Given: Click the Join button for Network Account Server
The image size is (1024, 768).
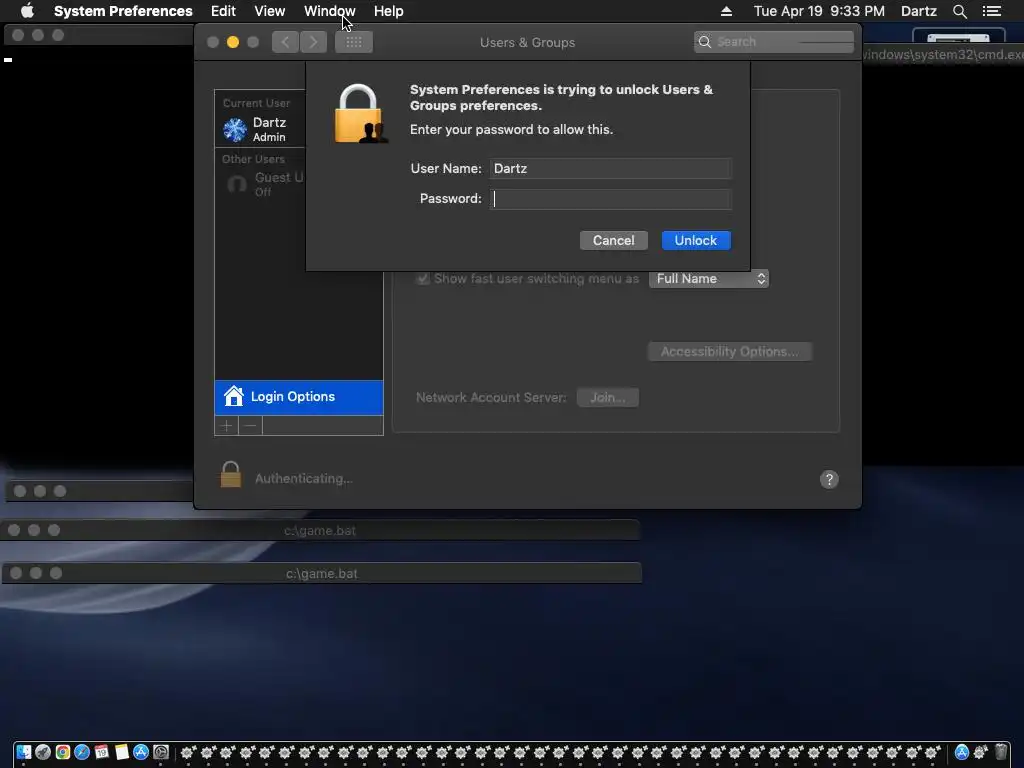Looking at the screenshot, I should tap(607, 397).
